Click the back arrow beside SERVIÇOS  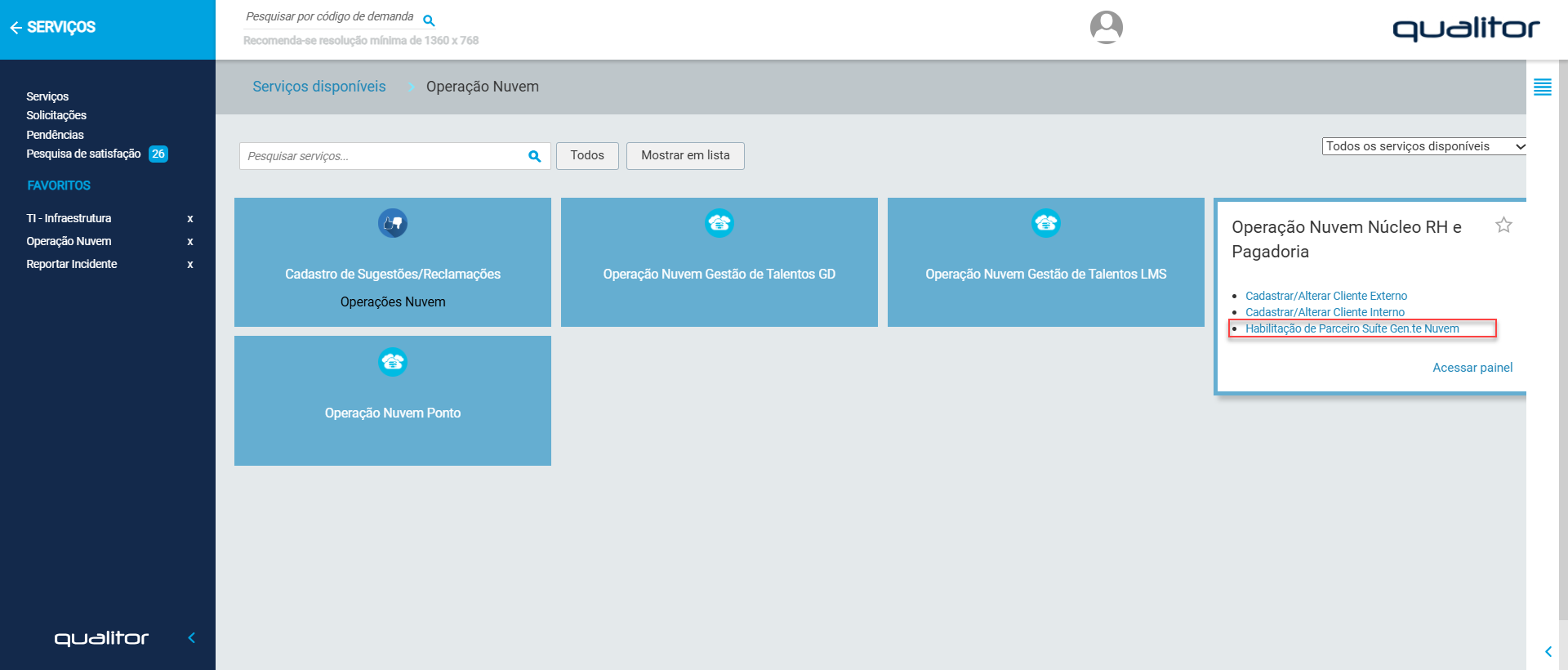coord(16,28)
